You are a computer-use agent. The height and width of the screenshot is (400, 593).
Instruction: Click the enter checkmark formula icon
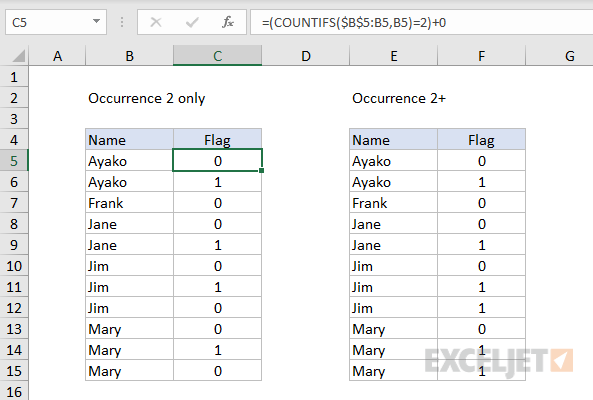(x=192, y=22)
